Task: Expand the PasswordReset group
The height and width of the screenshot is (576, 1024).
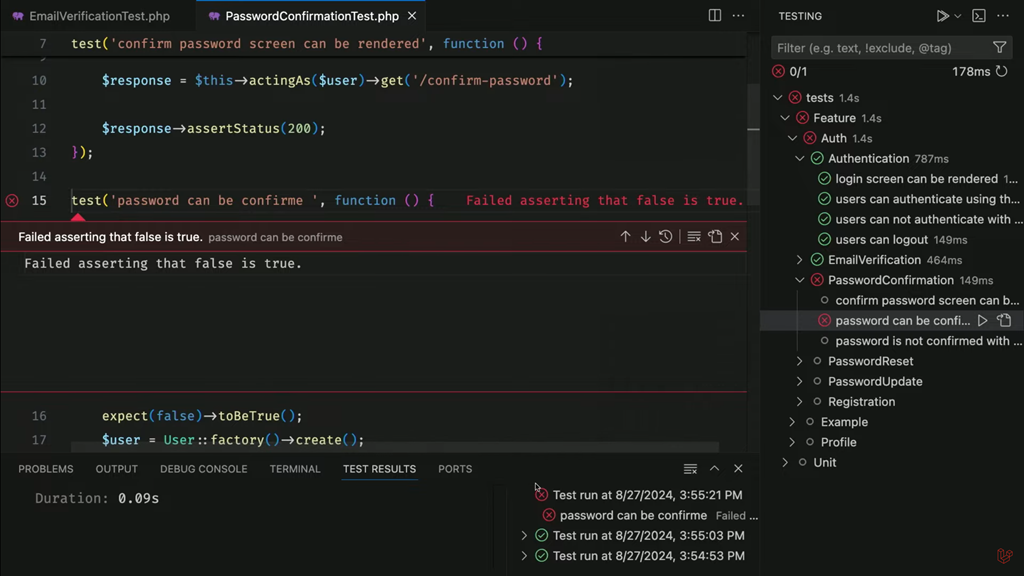Action: pyautogui.click(x=799, y=361)
